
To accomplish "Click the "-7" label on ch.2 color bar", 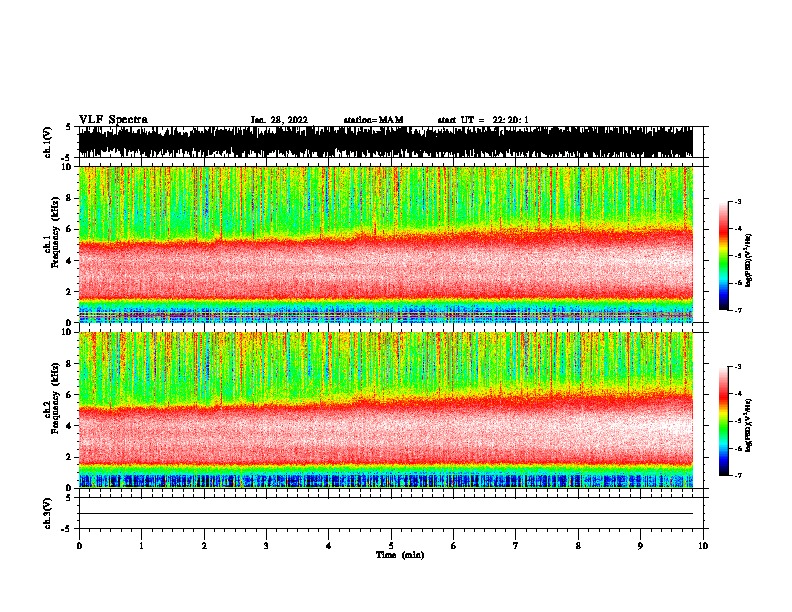I will pyautogui.click(x=737, y=475).
